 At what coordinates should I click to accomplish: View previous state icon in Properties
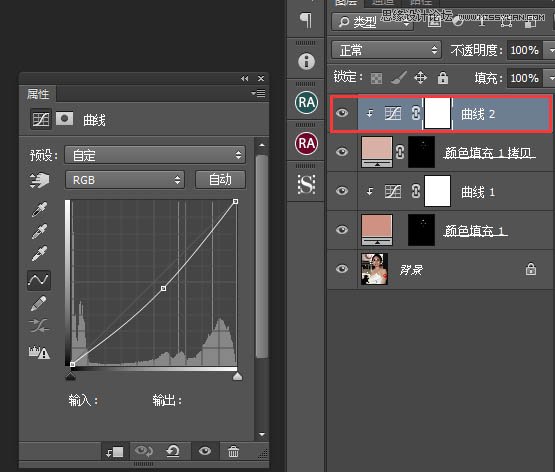coord(143,451)
